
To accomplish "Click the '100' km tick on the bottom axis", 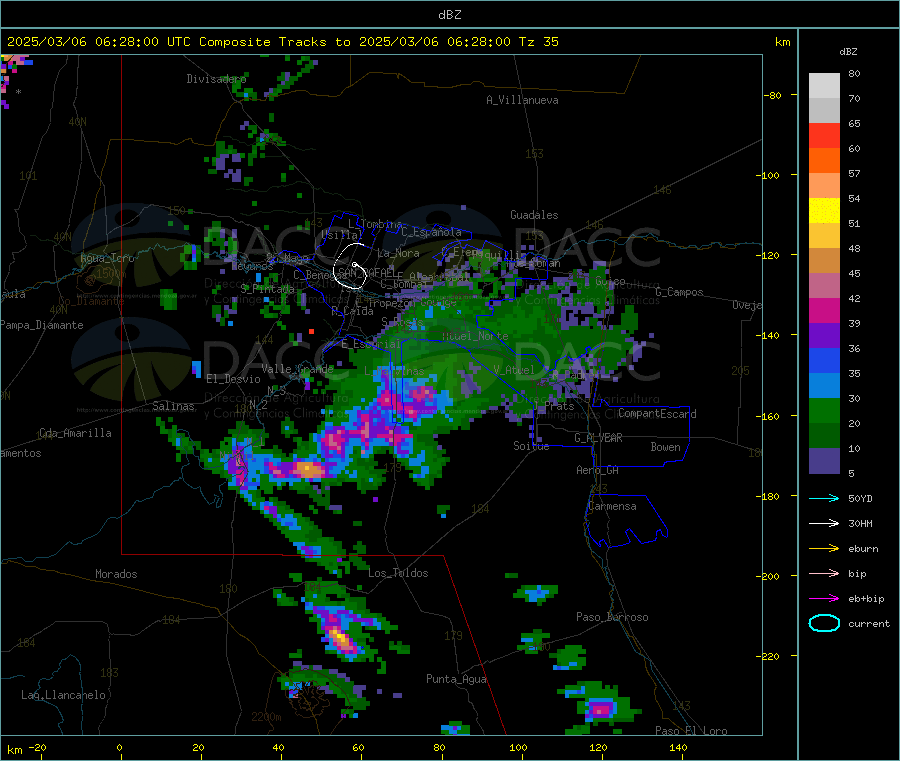I will tap(518, 747).
